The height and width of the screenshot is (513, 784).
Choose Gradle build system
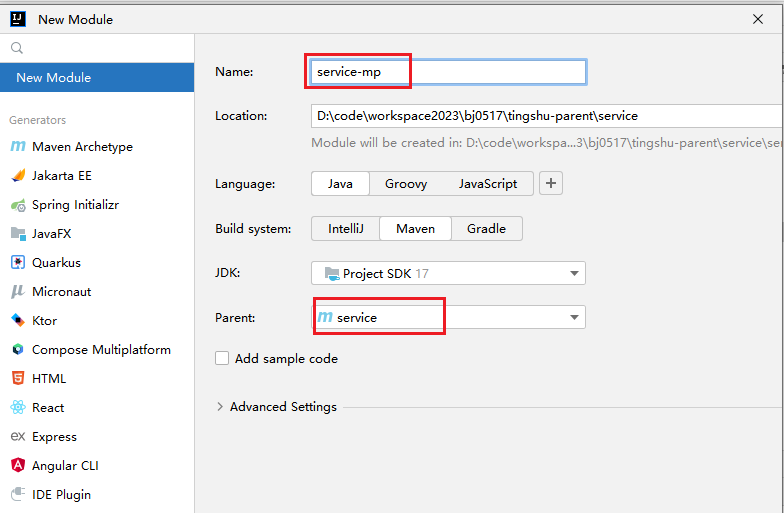(x=486, y=228)
